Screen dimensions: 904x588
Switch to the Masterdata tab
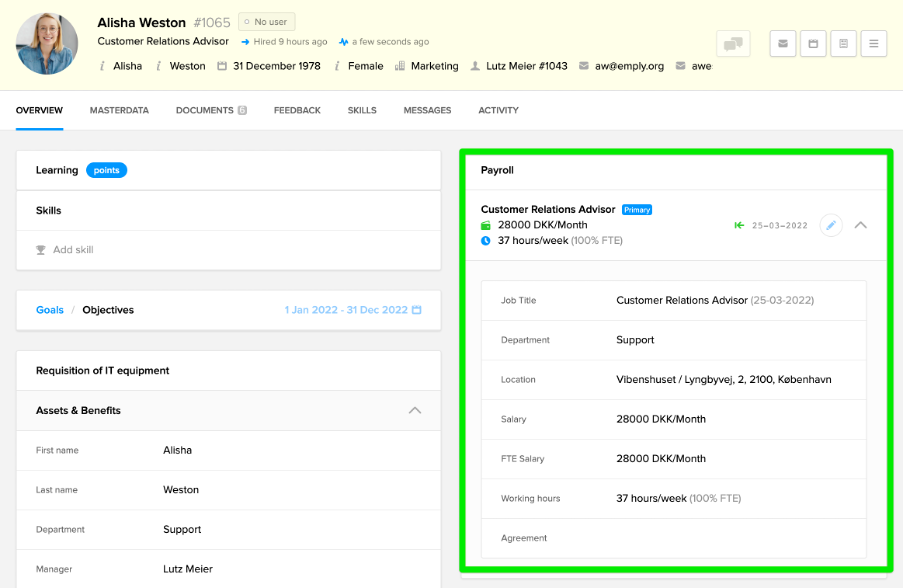[119, 110]
